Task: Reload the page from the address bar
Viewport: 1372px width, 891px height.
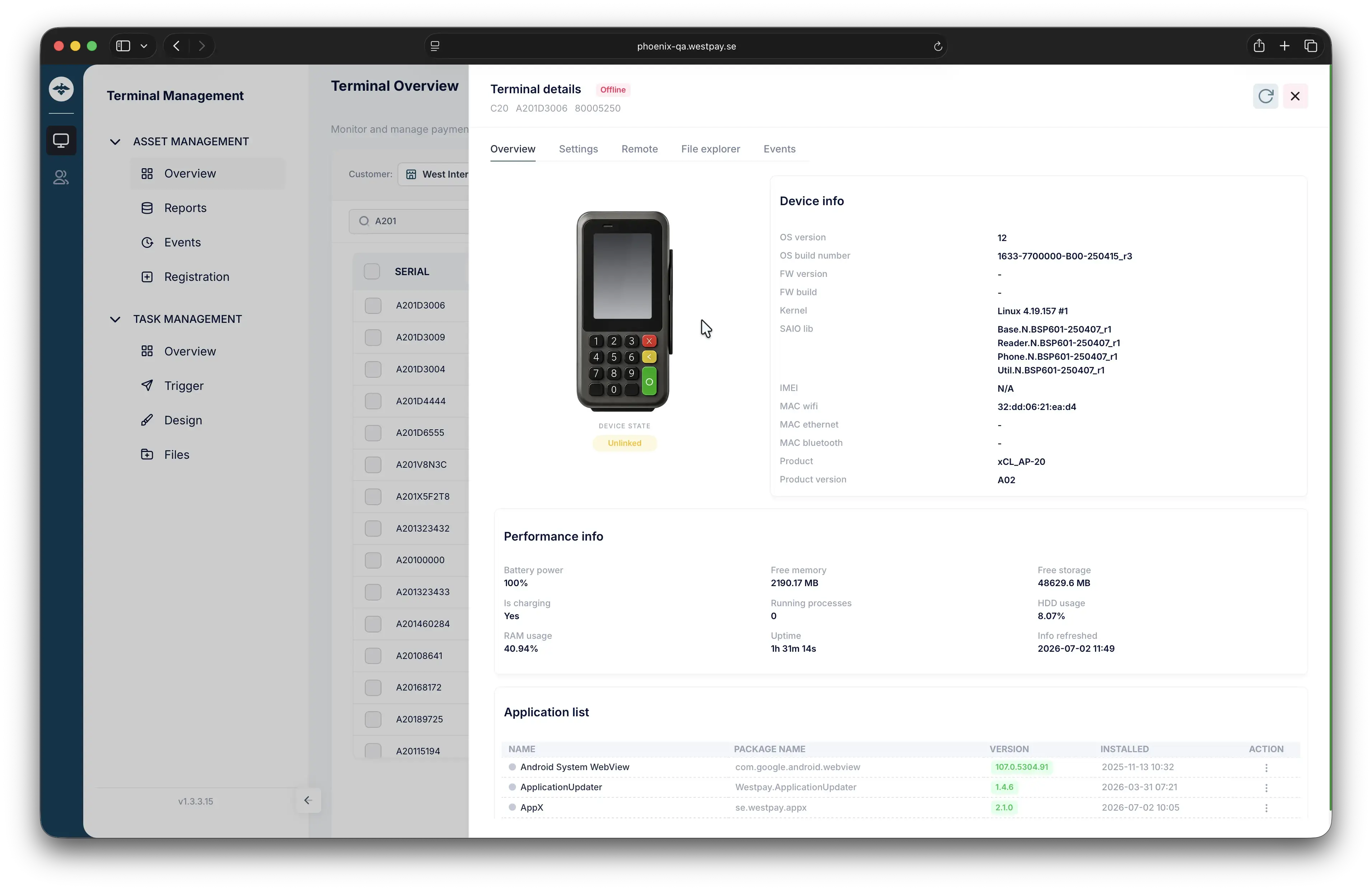Action: (938, 46)
